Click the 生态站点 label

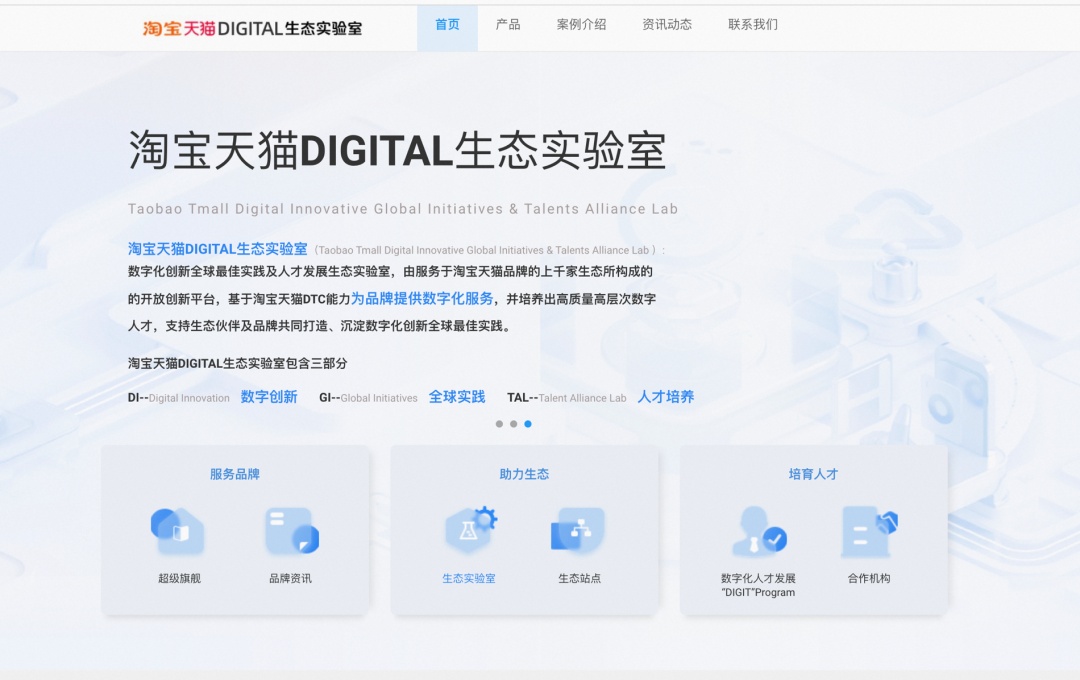point(579,579)
